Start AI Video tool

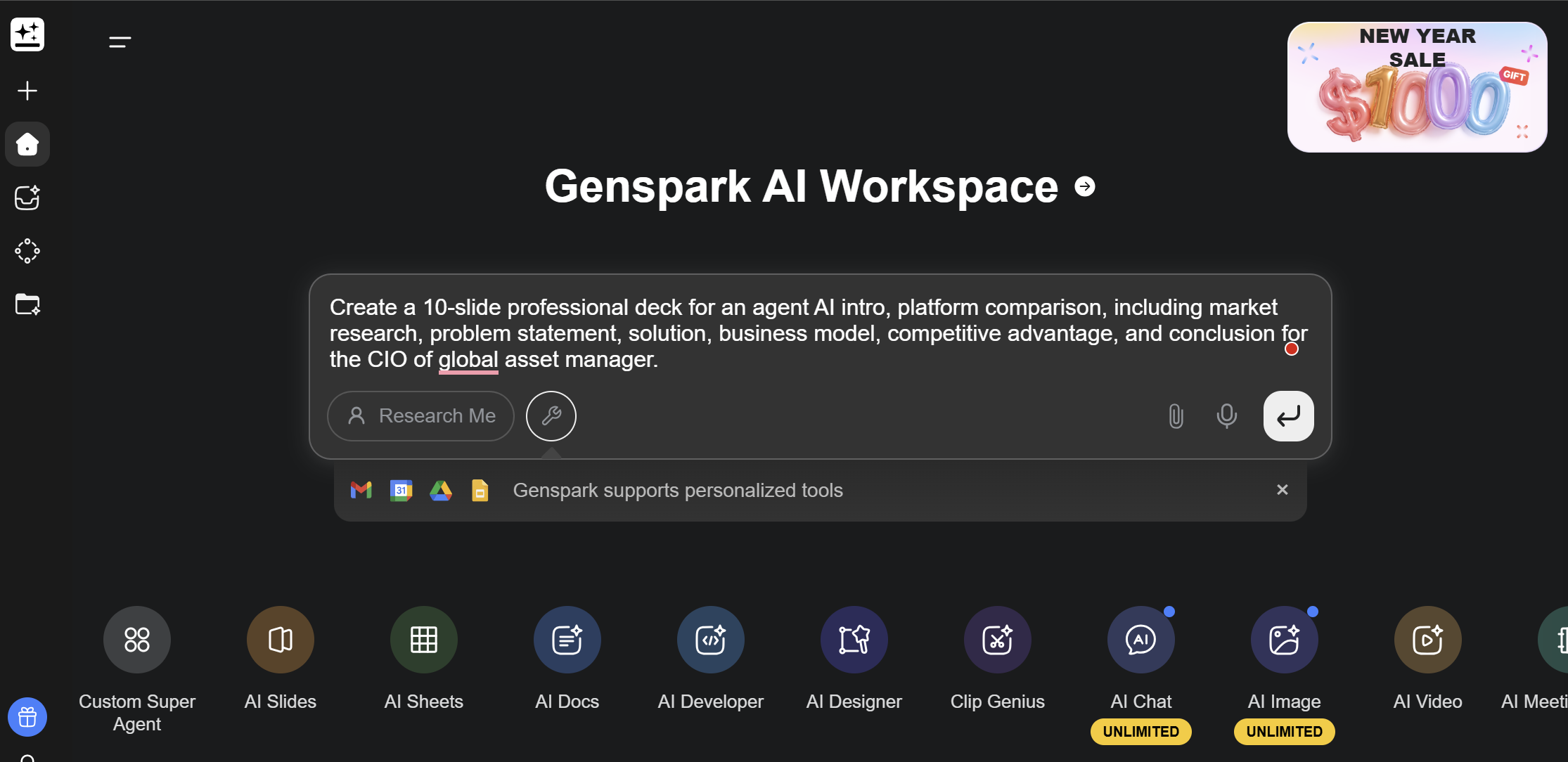click(x=1427, y=640)
